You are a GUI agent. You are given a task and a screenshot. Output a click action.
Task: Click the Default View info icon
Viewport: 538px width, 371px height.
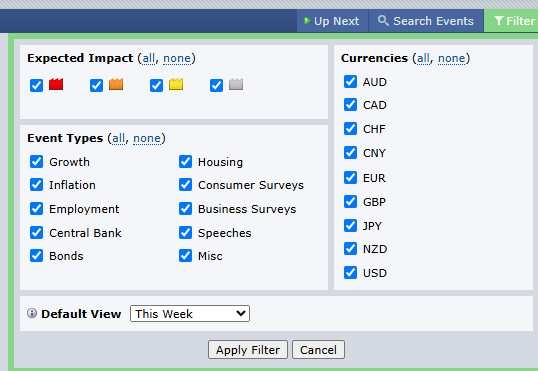point(32,313)
